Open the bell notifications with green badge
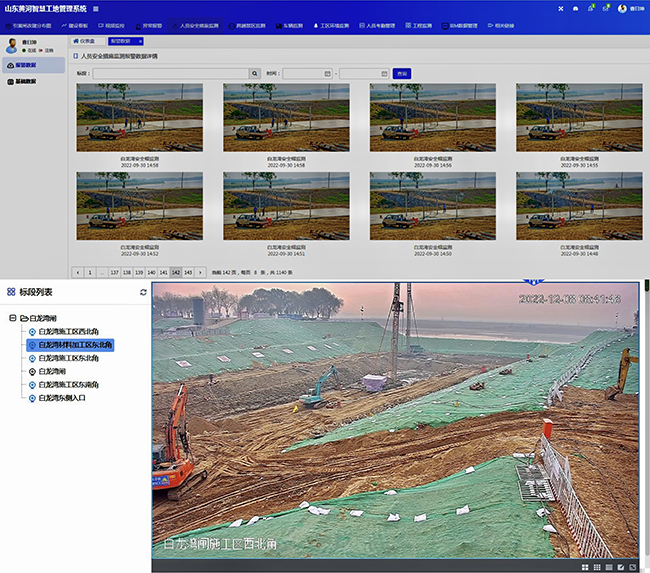 [x=591, y=8]
